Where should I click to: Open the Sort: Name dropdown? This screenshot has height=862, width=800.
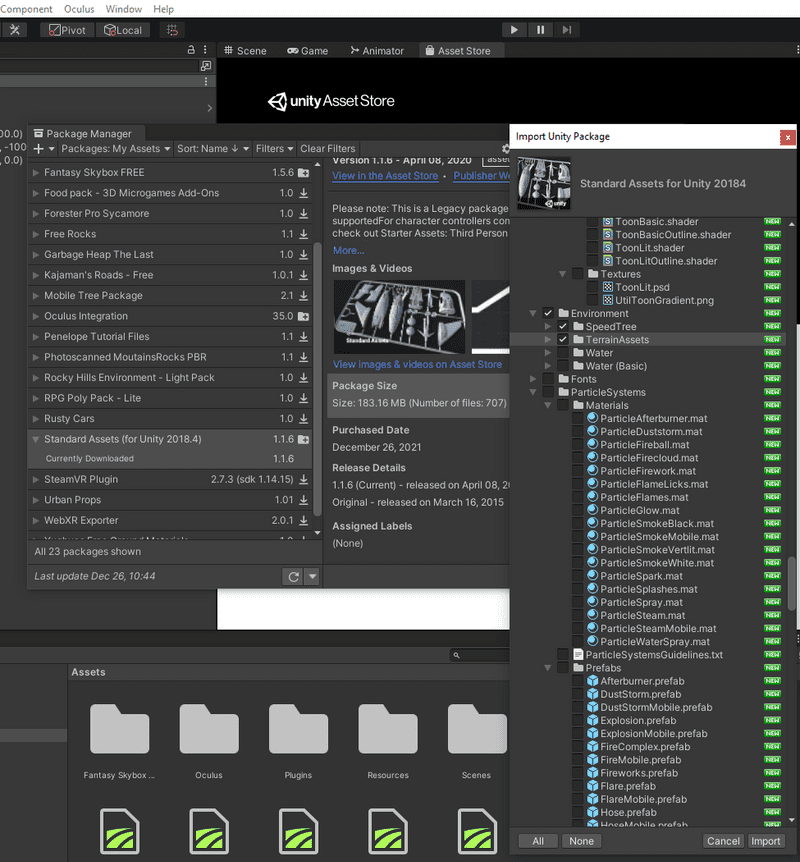coord(213,149)
